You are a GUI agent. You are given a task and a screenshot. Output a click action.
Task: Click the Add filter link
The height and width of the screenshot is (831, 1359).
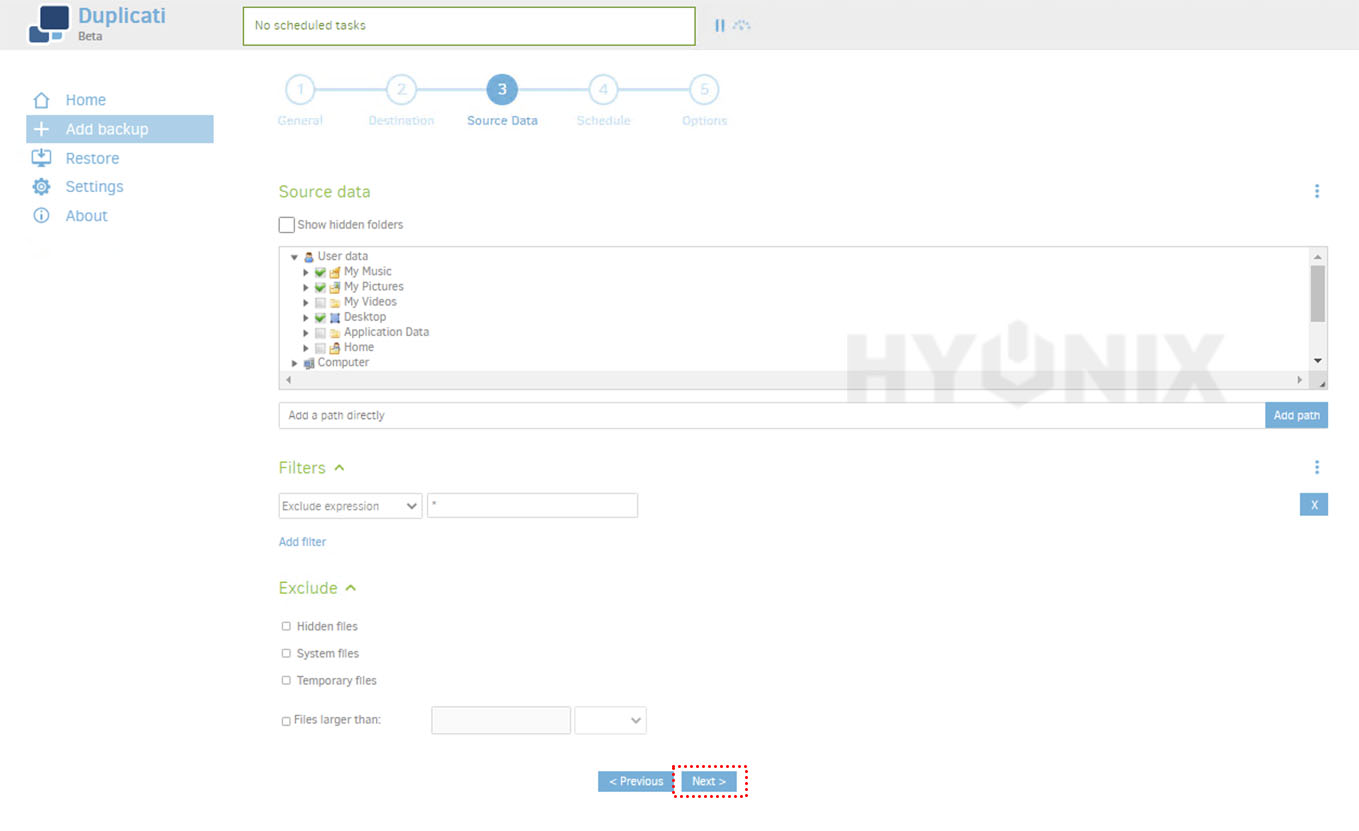point(302,541)
